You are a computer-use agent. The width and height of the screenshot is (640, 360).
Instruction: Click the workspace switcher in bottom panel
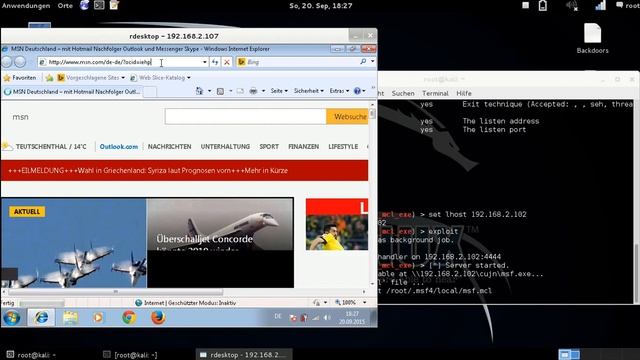tap(569, 354)
